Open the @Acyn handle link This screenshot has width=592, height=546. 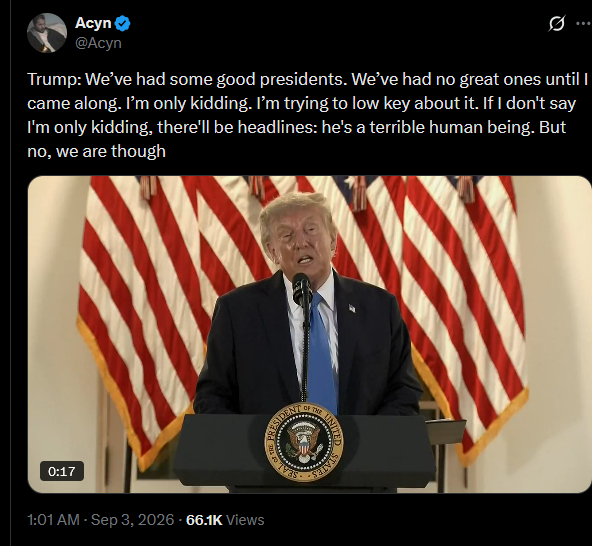(x=98, y=43)
